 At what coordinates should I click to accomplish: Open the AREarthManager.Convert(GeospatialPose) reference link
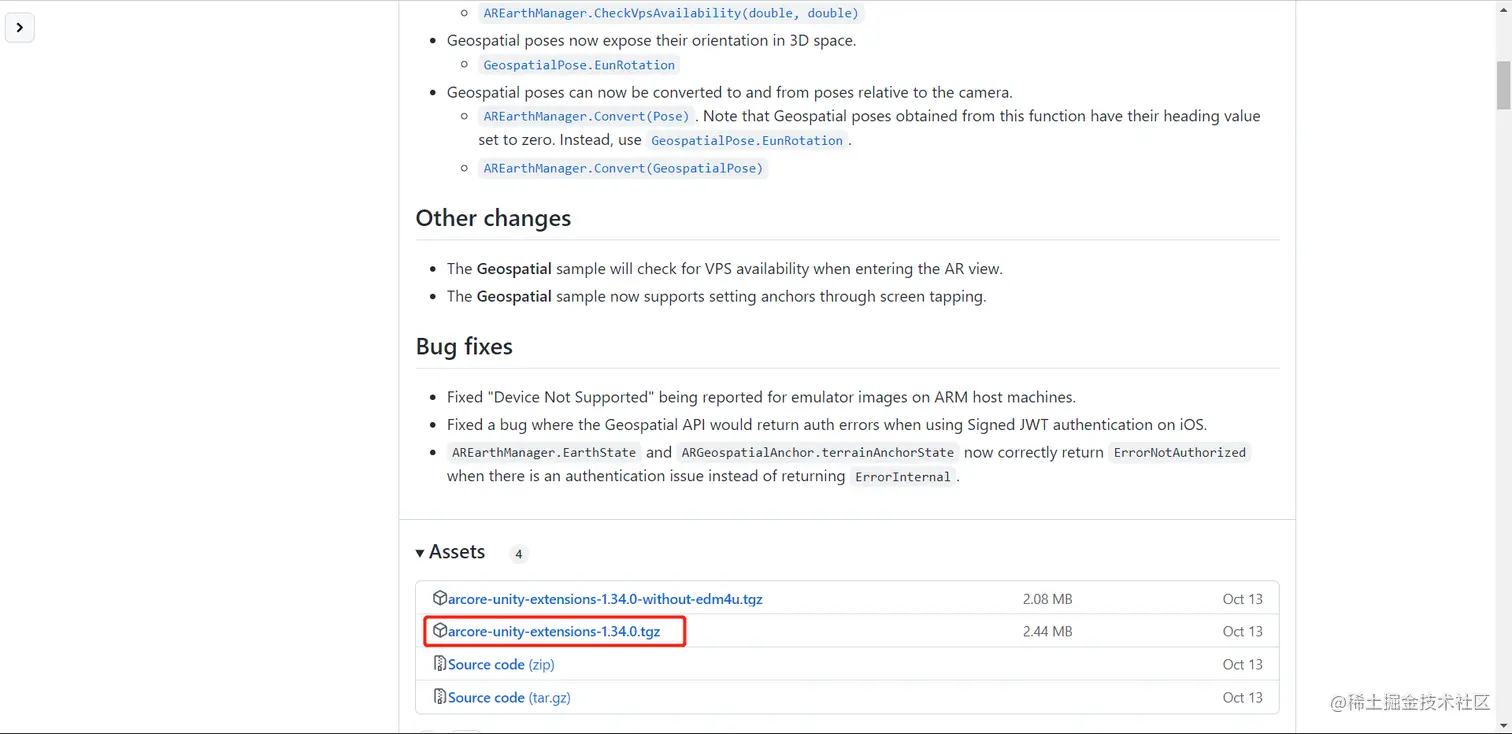click(x=623, y=168)
